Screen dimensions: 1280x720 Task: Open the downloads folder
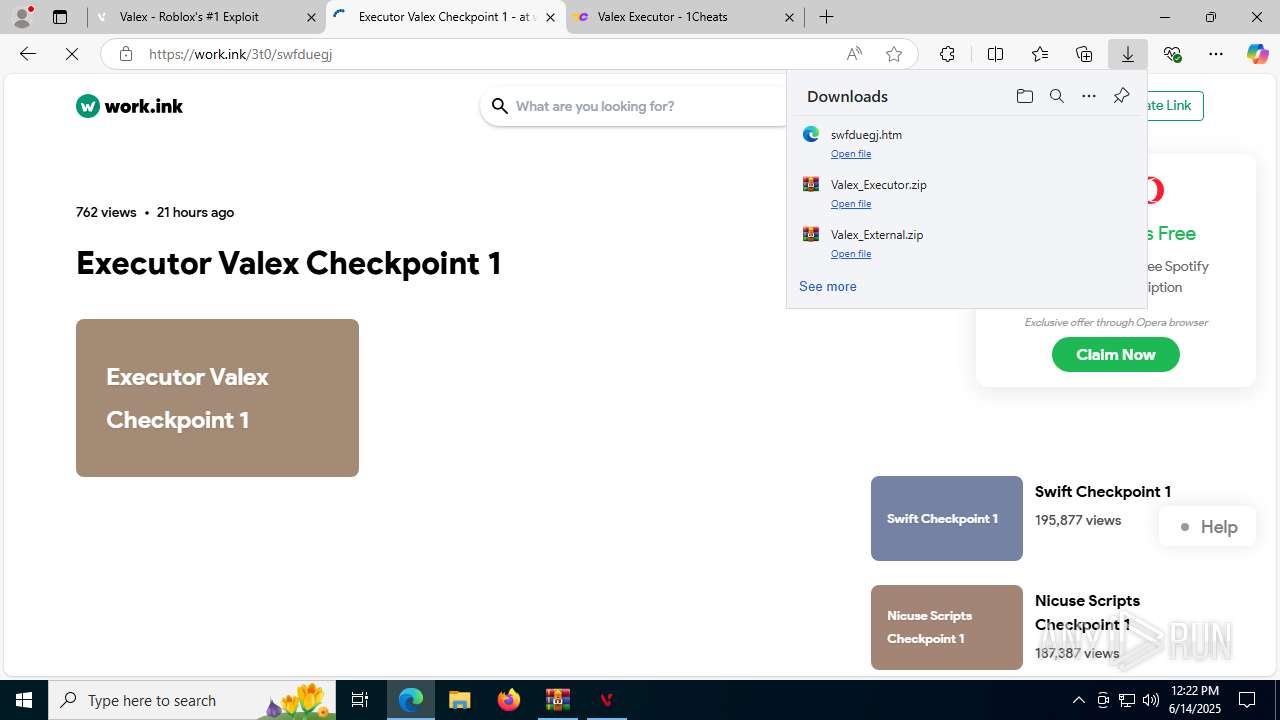[x=1024, y=96]
